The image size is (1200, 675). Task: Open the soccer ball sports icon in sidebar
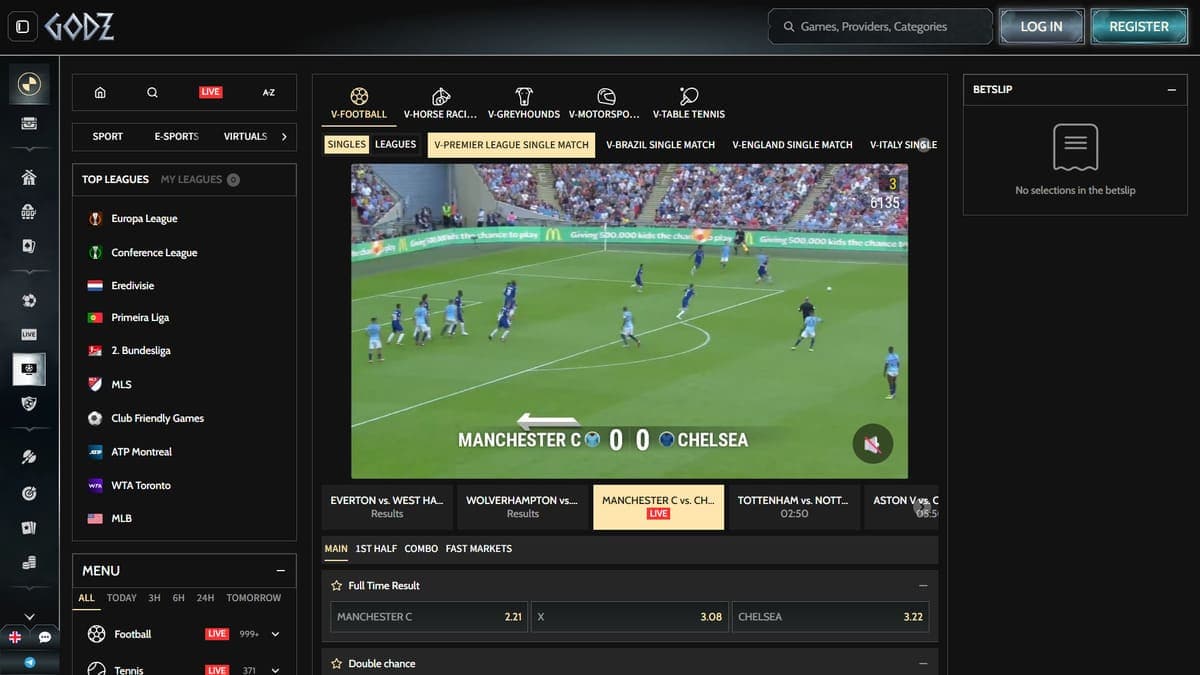tap(29, 300)
